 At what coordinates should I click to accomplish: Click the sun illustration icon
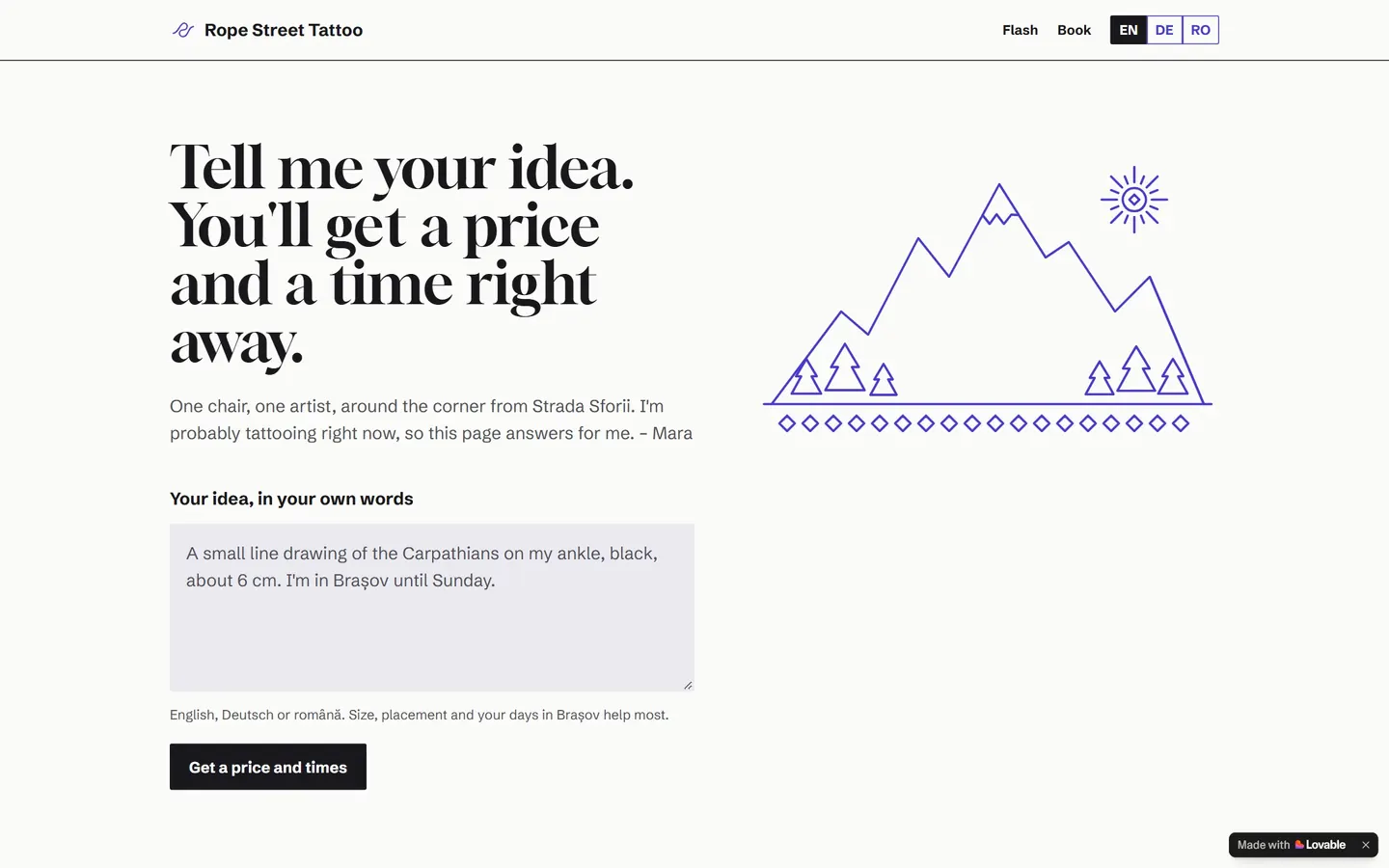1134,200
